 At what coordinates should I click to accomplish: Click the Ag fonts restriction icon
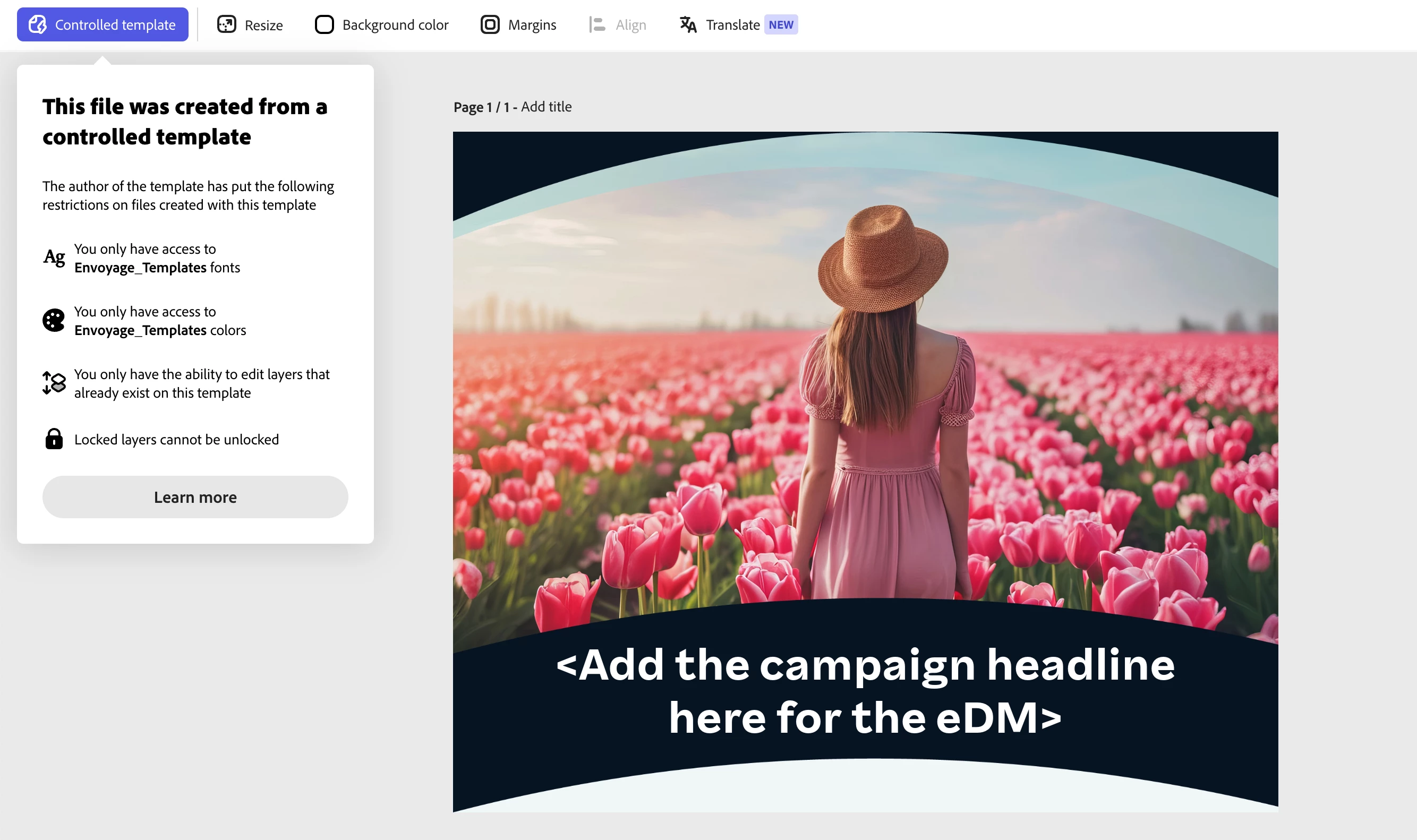tap(54, 258)
